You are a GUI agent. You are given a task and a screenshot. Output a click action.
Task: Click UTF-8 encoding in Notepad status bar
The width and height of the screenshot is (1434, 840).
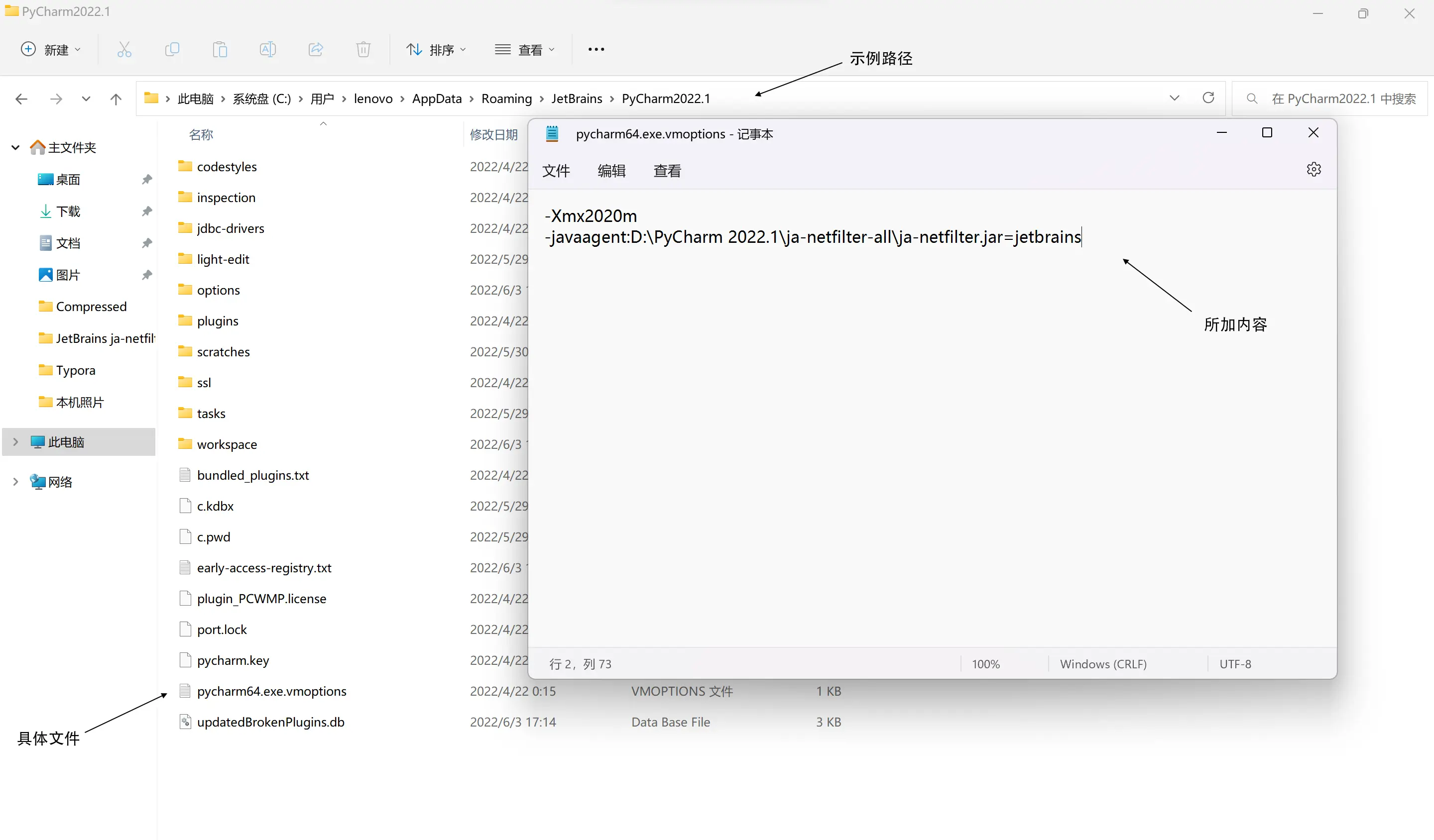point(1235,664)
